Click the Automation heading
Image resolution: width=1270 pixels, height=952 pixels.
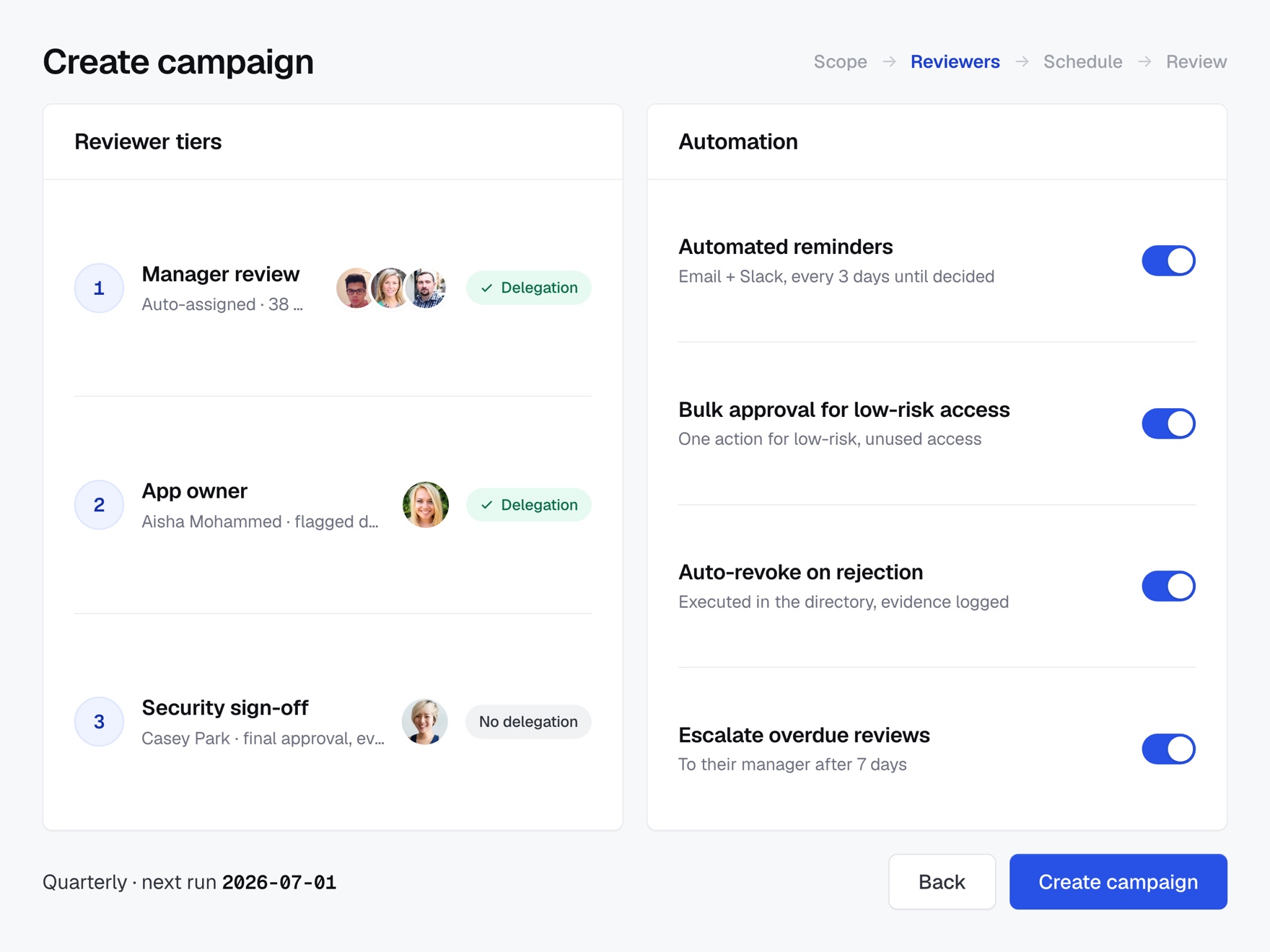pos(737,142)
